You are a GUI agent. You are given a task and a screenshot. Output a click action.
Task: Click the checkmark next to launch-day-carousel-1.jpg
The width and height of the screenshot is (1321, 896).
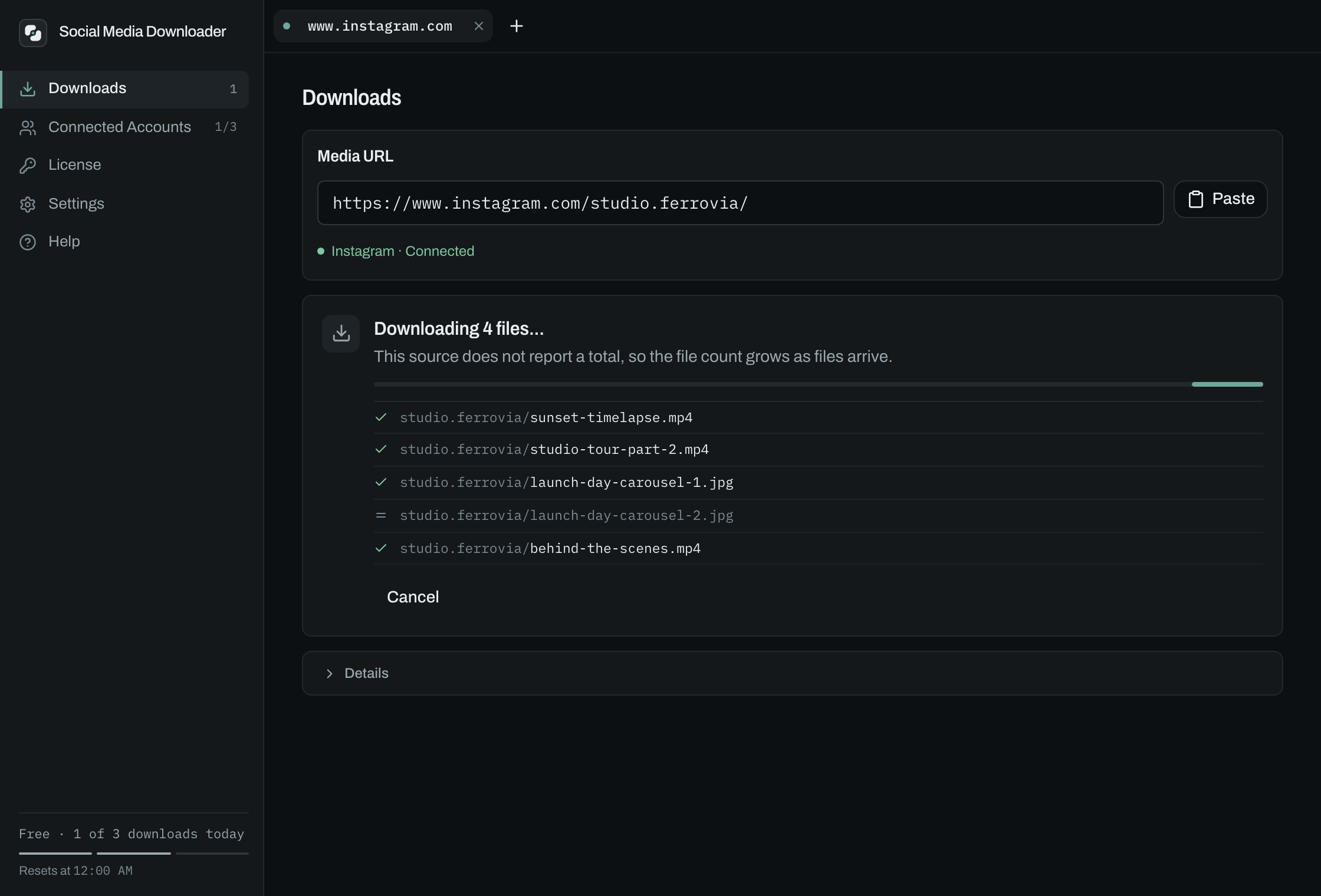381,482
